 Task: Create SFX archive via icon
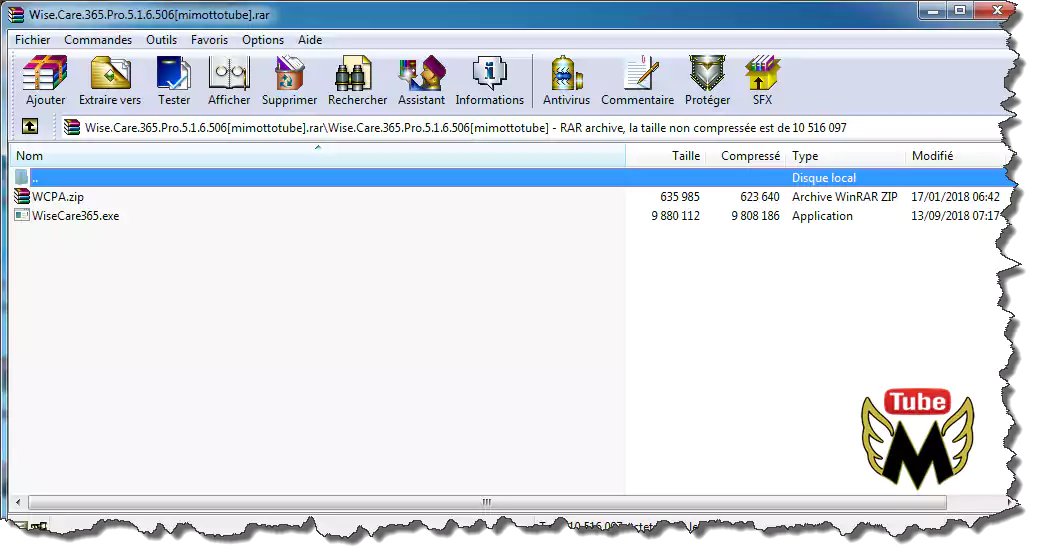[762, 73]
